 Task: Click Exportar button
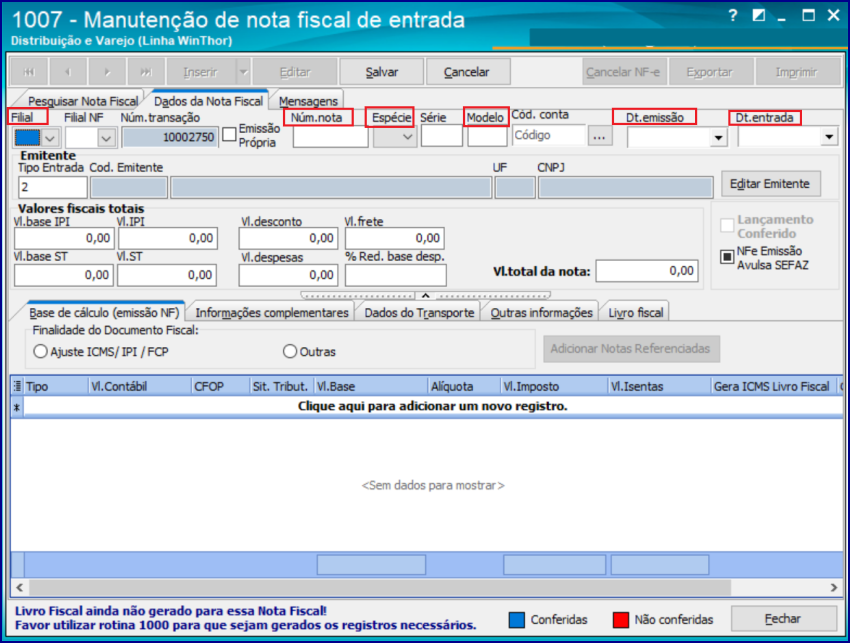coord(710,72)
